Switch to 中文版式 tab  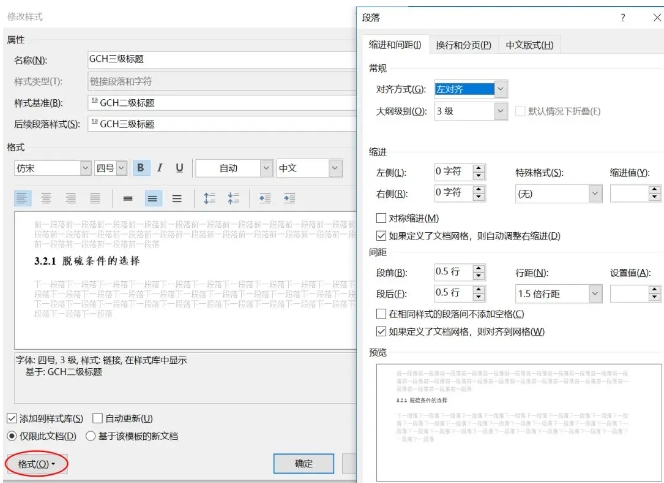(529, 45)
